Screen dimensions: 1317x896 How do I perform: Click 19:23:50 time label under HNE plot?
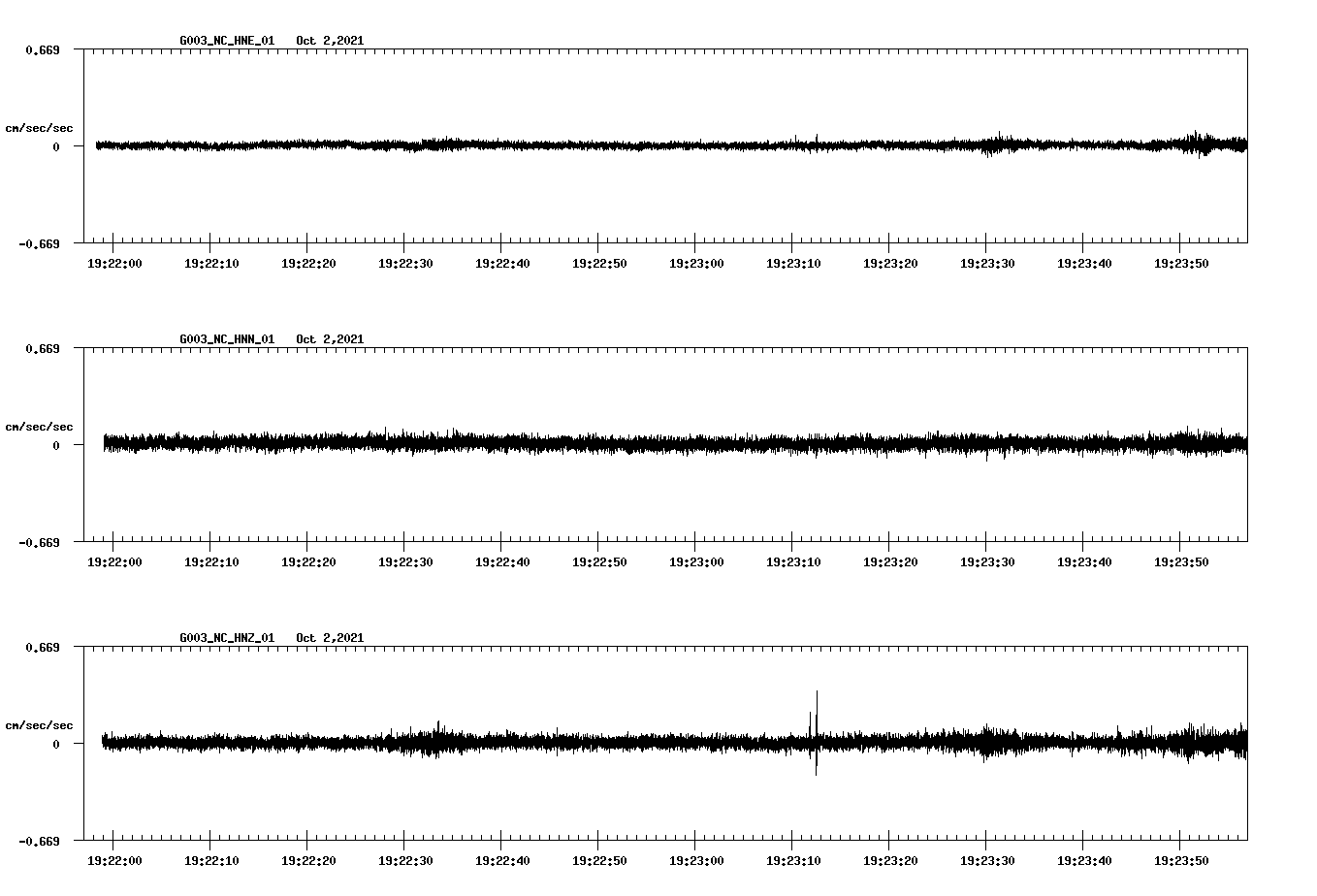click(x=1181, y=263)
